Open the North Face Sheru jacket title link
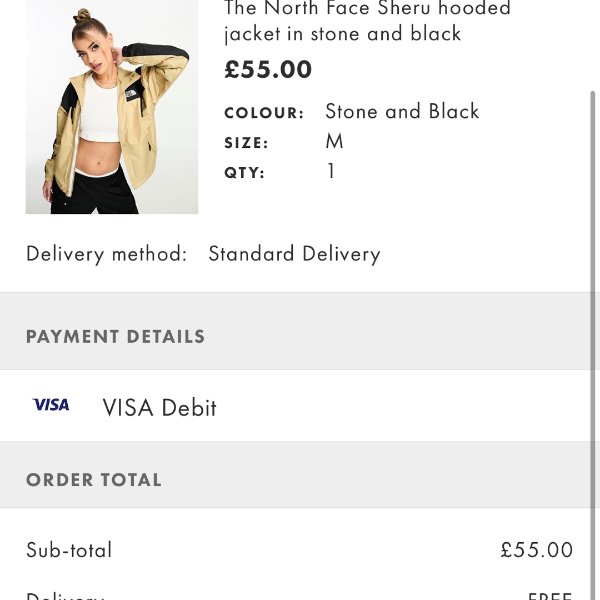 pyautogui.click(x=367, y=21)
